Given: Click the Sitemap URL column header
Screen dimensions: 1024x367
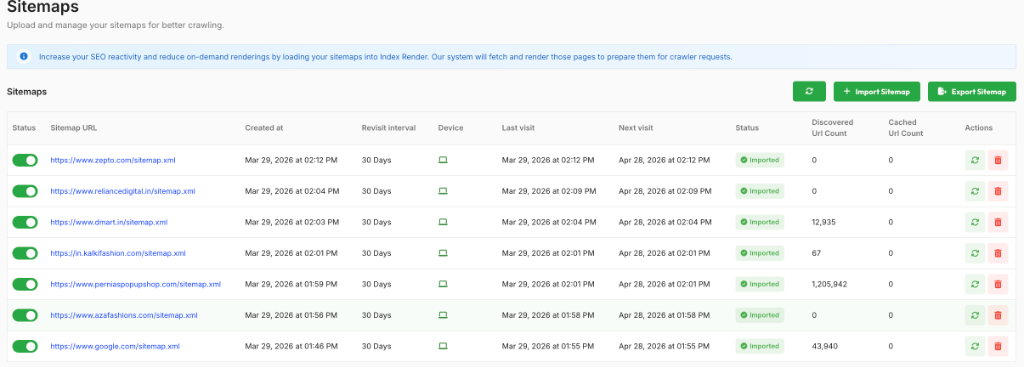Looking at the screenshot, I should pyautogui.click(x=74, y=128).
